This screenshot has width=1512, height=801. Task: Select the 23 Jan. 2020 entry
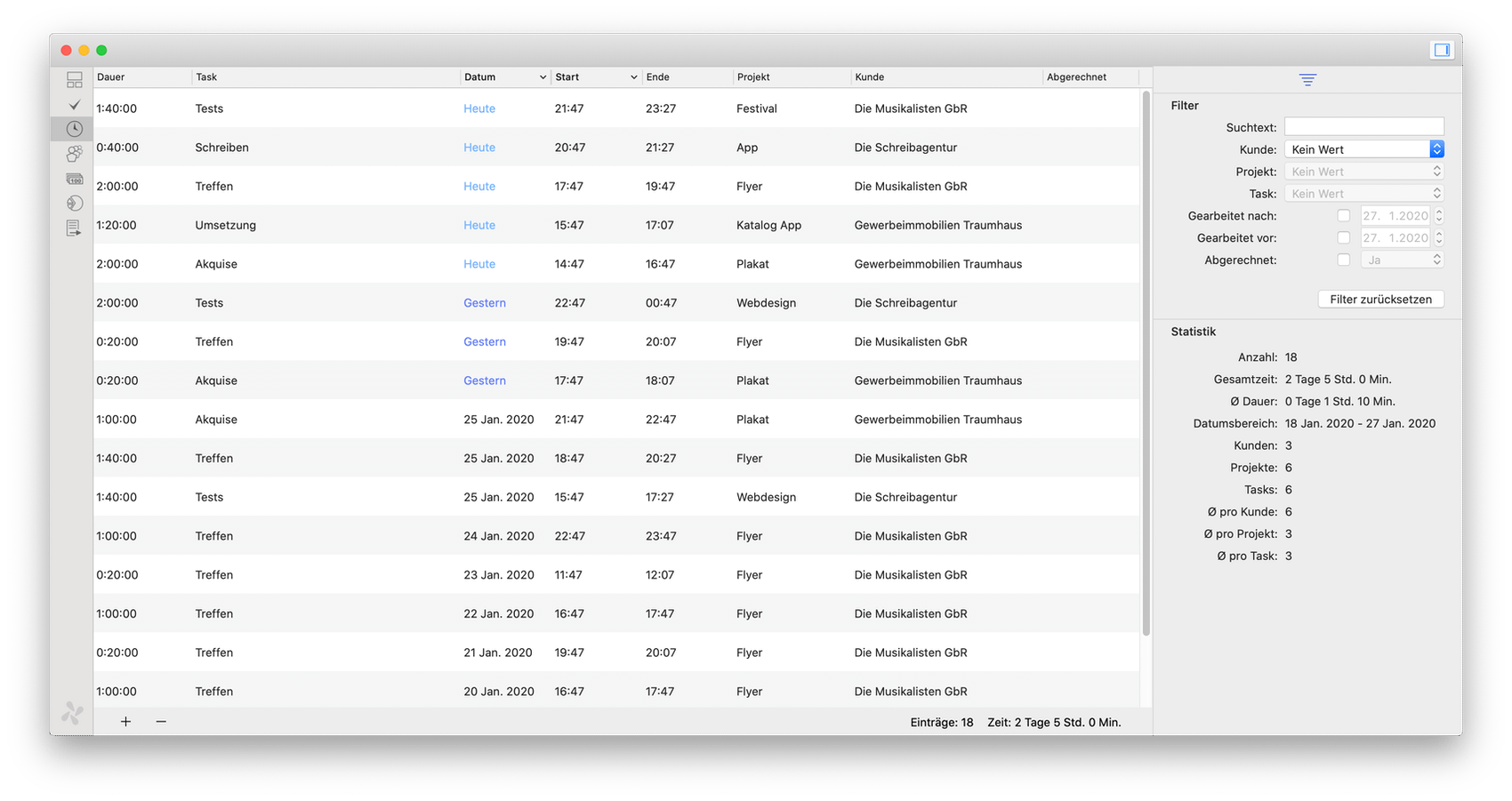point(616,575)
